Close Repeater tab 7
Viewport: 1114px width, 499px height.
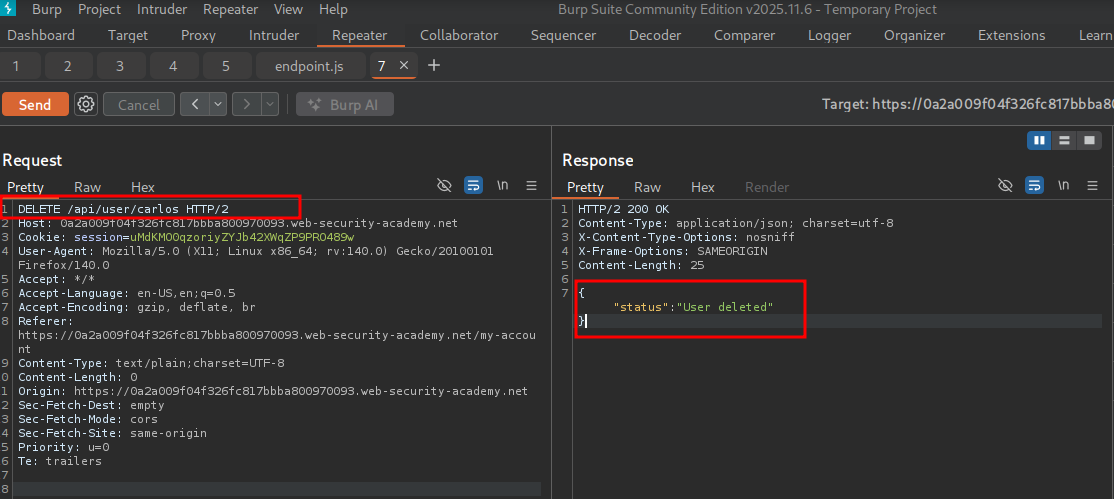(404, 65)
